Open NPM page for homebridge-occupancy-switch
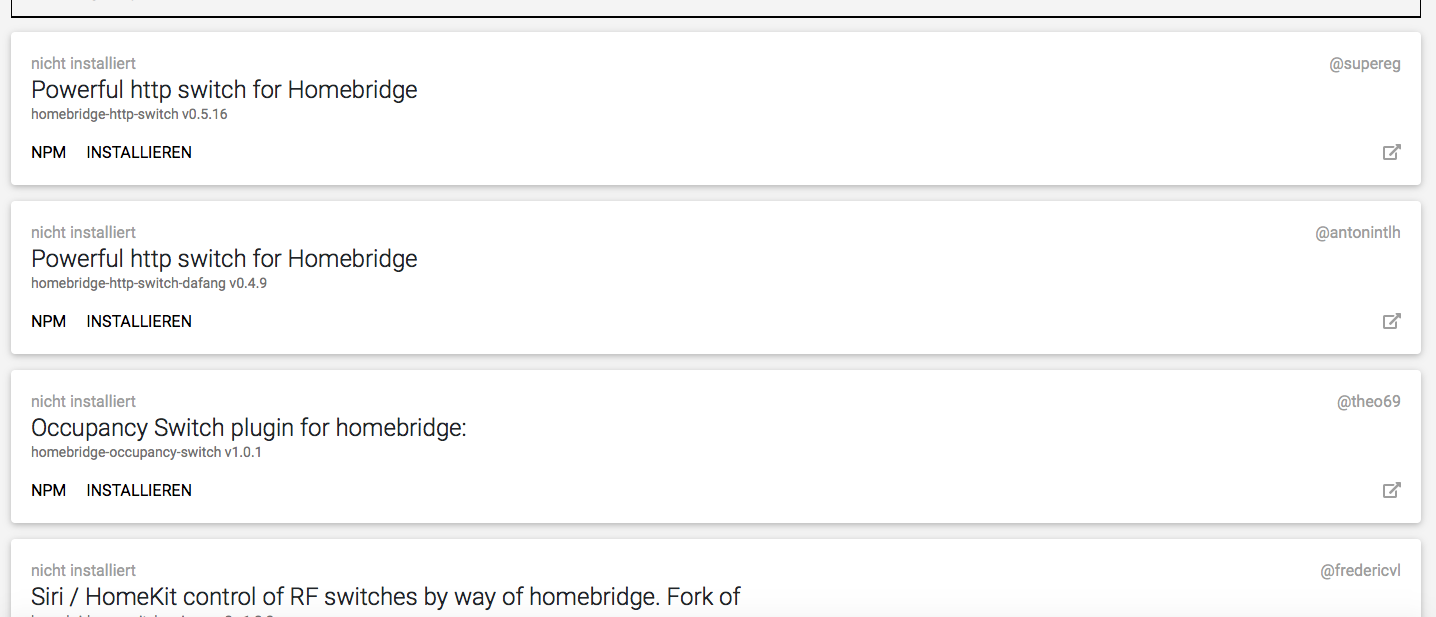The height and width of the screenshot is (617, 1436). tap(48, 491)
